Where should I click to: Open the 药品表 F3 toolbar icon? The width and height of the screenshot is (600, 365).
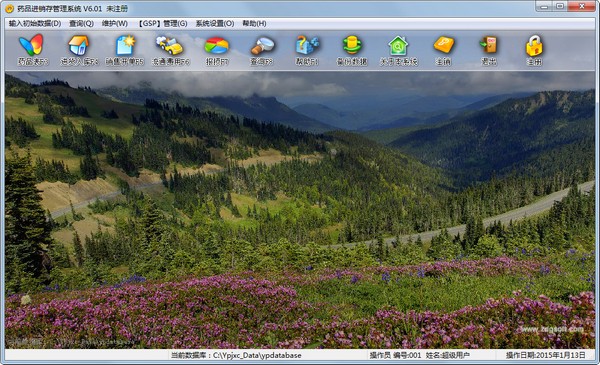[32, 50]
